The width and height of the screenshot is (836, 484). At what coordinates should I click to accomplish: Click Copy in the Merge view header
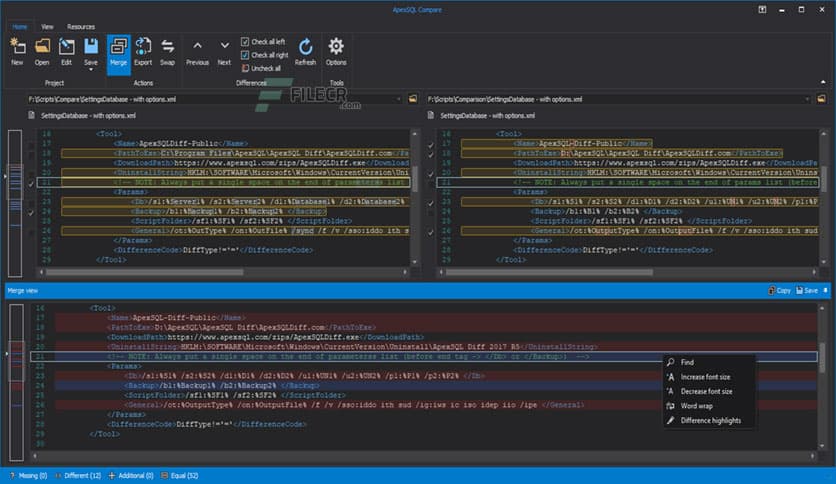[779, 291]
